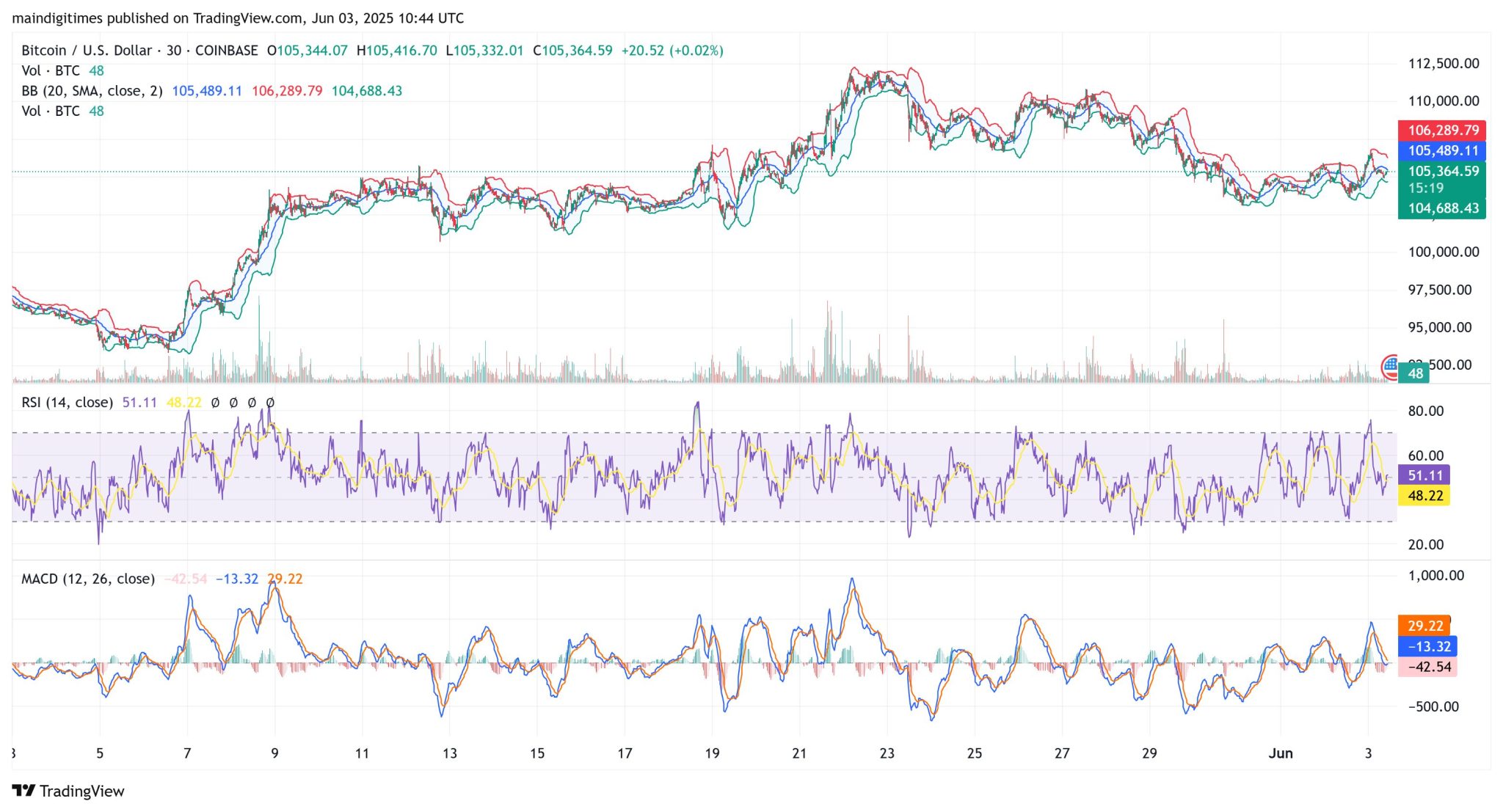
Task: Click the TradingView logo at bottom left
Action: (x=68, y=791)
